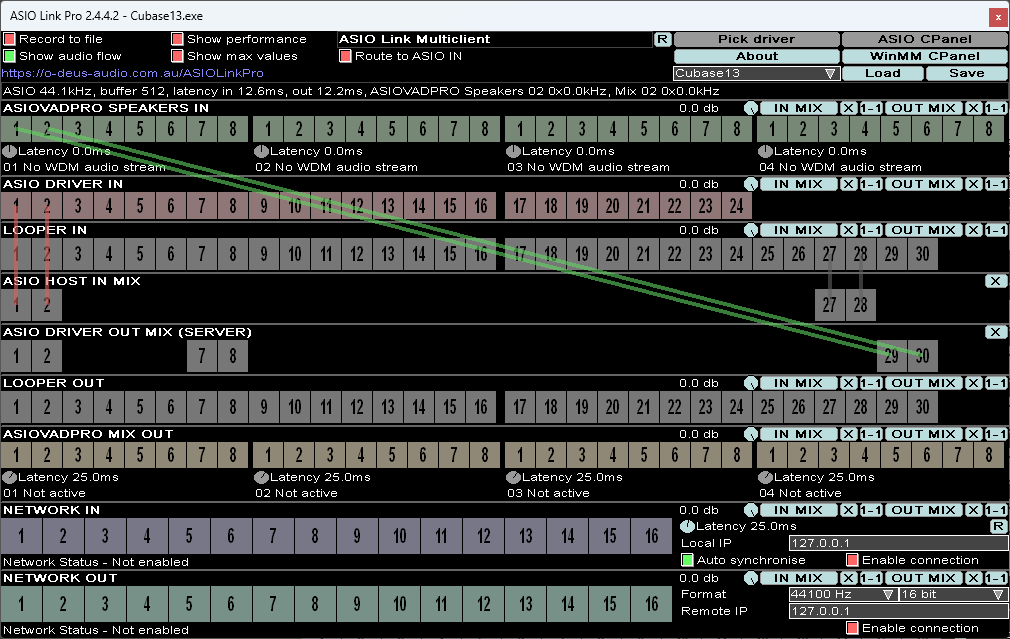
Task: Open the 16 bit depth dropdown
Action: (953, 594)
